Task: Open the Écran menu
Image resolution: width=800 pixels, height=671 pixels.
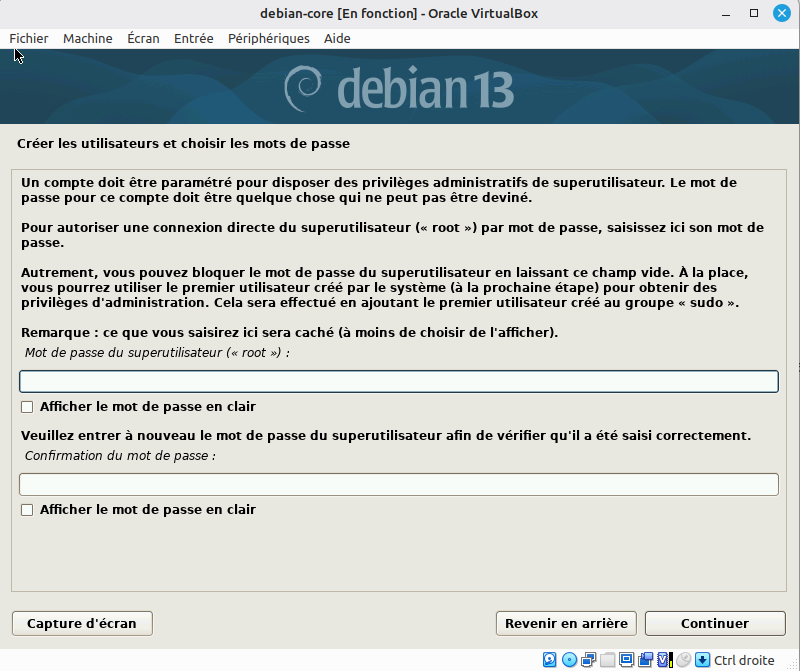Action: coord(143,38)
